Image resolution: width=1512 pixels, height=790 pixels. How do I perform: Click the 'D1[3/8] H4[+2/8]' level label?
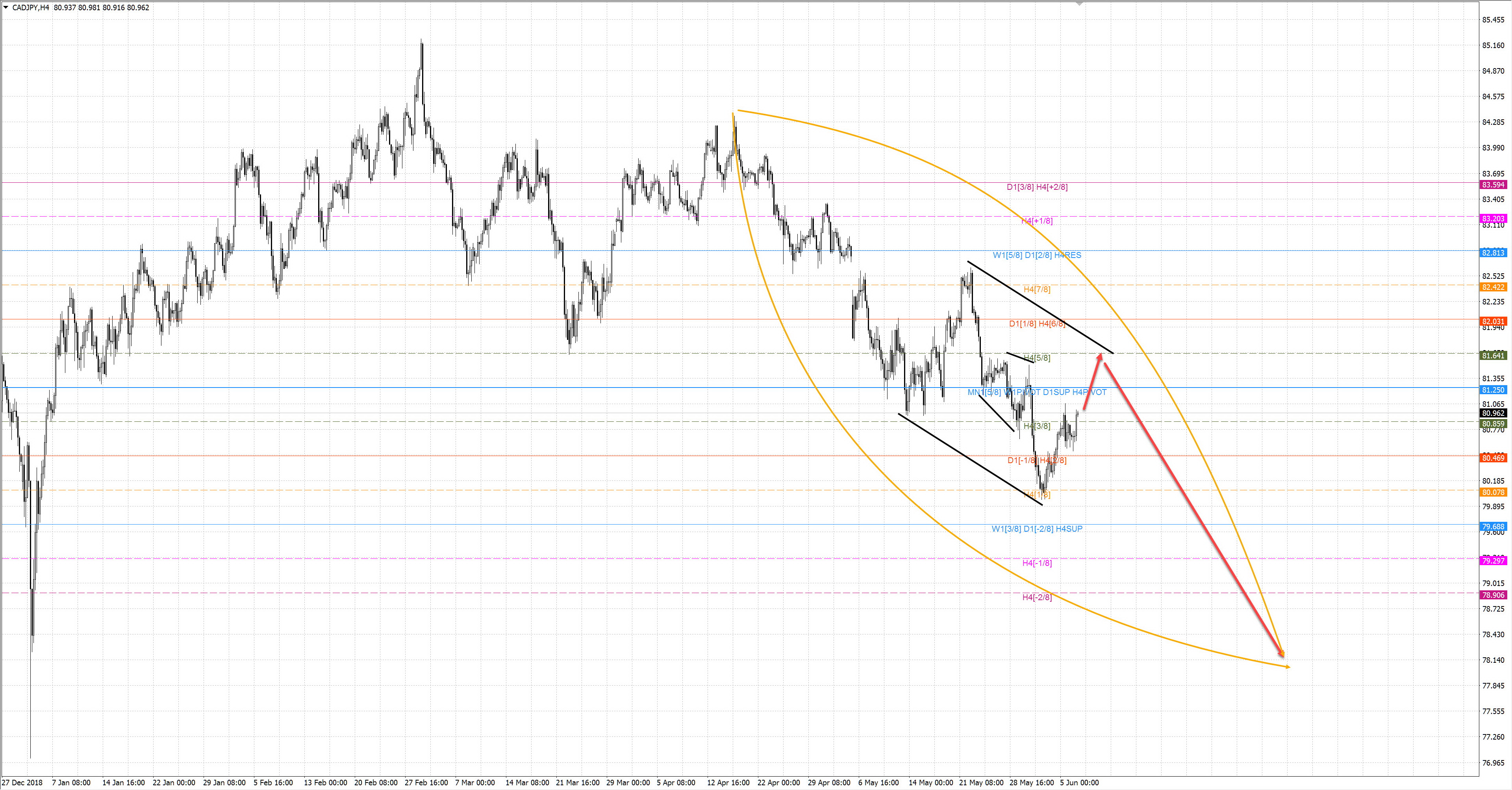(x=1037, y=187)
